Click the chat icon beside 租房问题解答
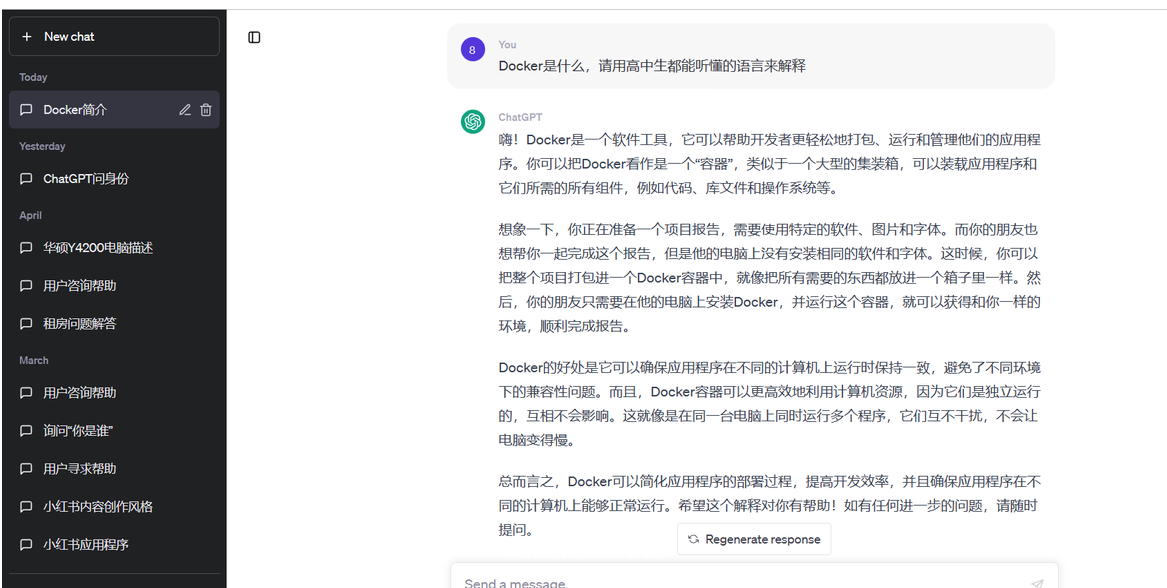Image resolution: width=1167 pixels, height=588 pixels. pyautogui.click(x=26, y=324)
